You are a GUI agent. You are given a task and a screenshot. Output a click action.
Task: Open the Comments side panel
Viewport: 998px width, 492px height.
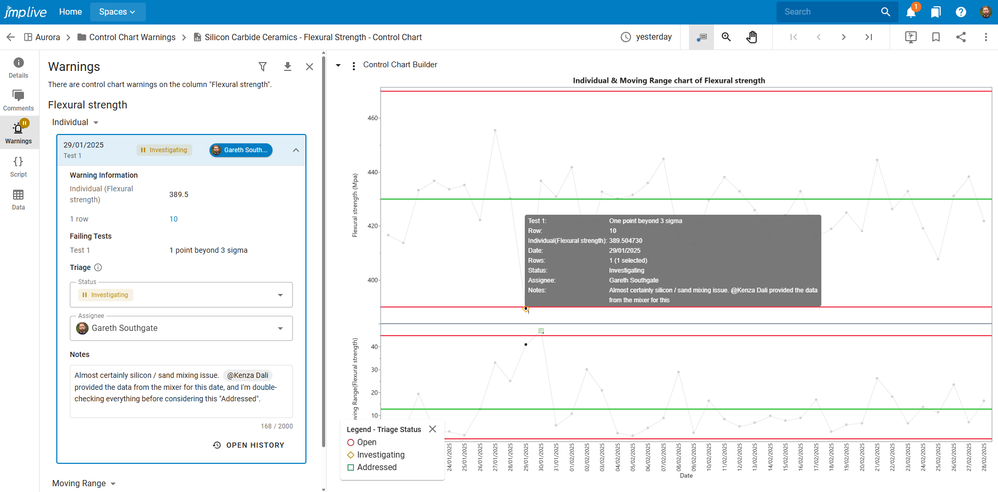point(18,99)
